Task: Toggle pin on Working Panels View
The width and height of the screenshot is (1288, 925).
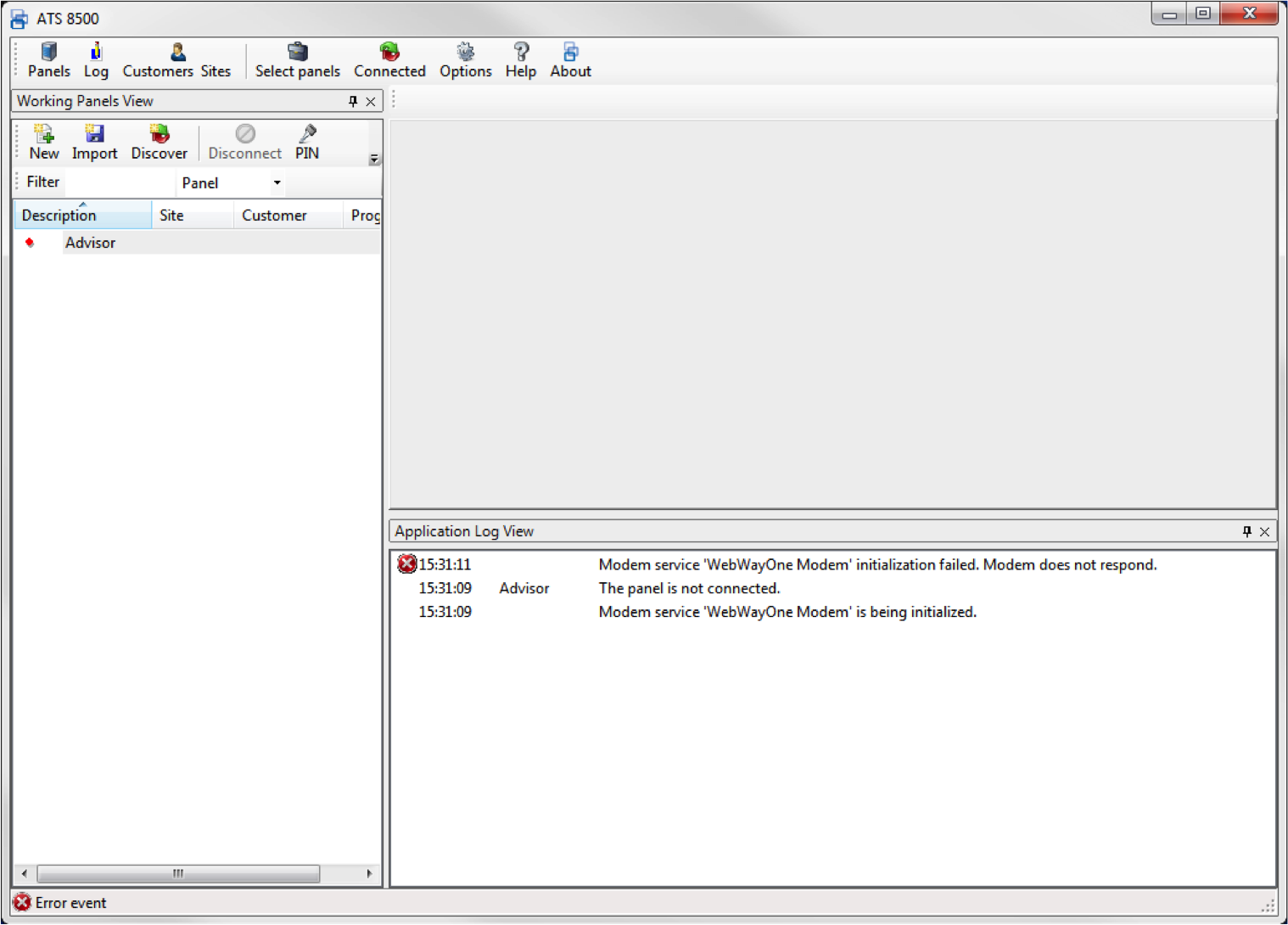Action: 353,102
